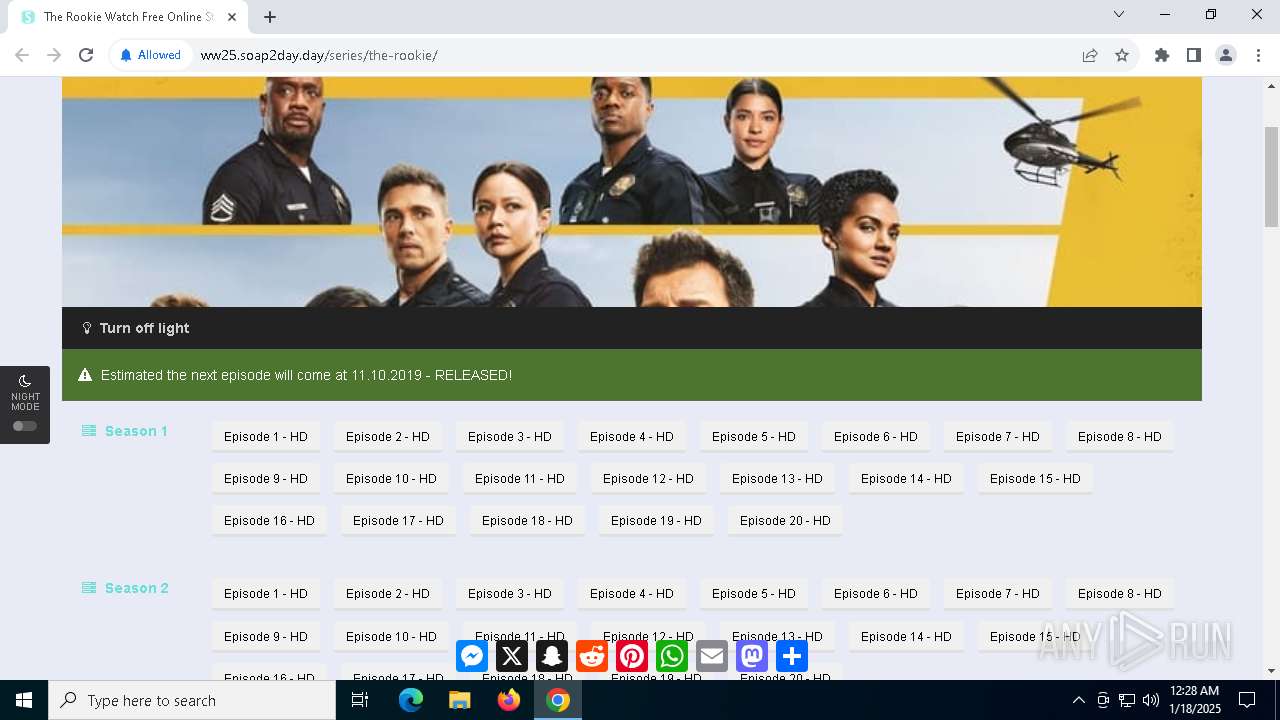Open the network tray icon
Screen dimensions: 1280x720
point(1127,700)
